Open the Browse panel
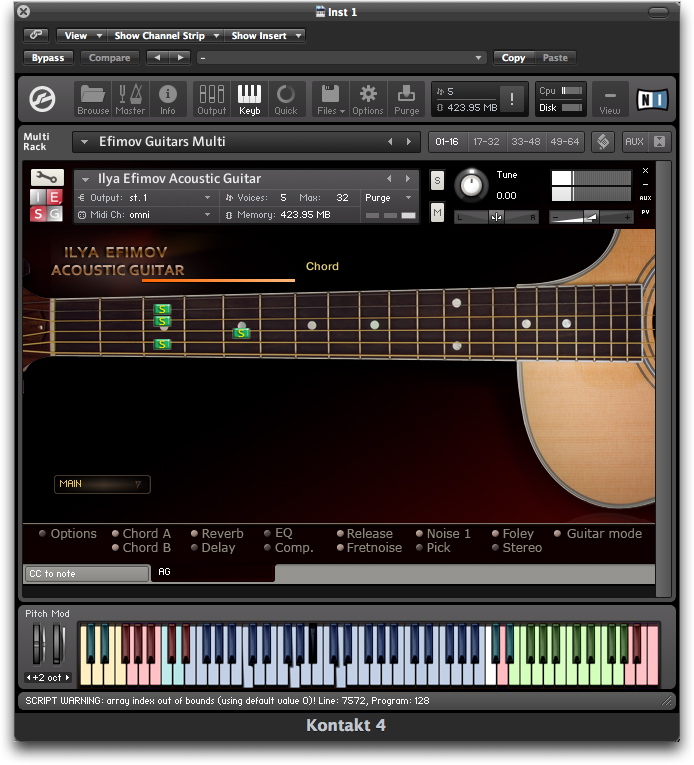Screen dimensions: 694x765 93,100
